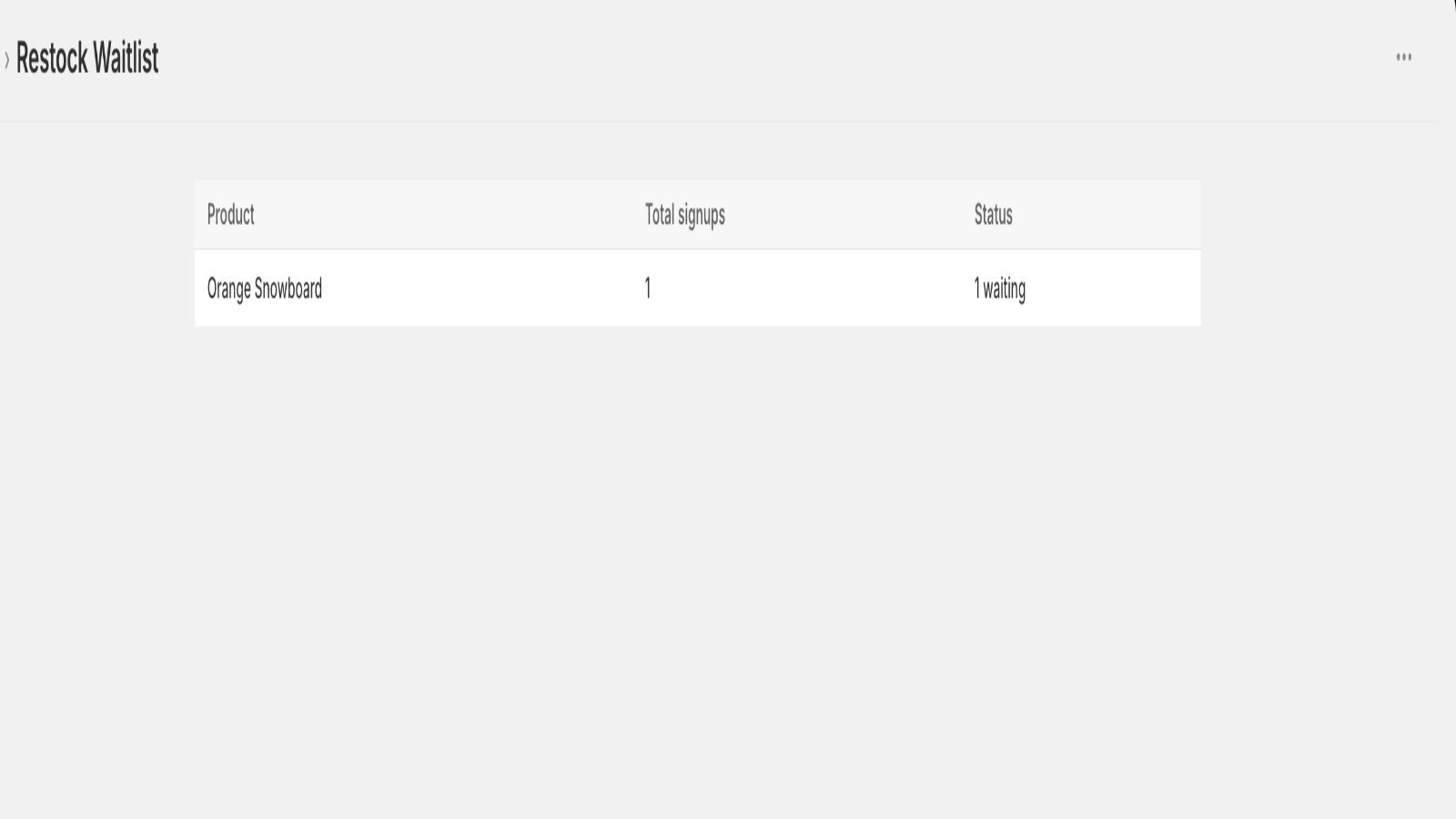Click the word Snowboard in the product name
Viewport: 1456px width, 819px height.
point(288,289)
